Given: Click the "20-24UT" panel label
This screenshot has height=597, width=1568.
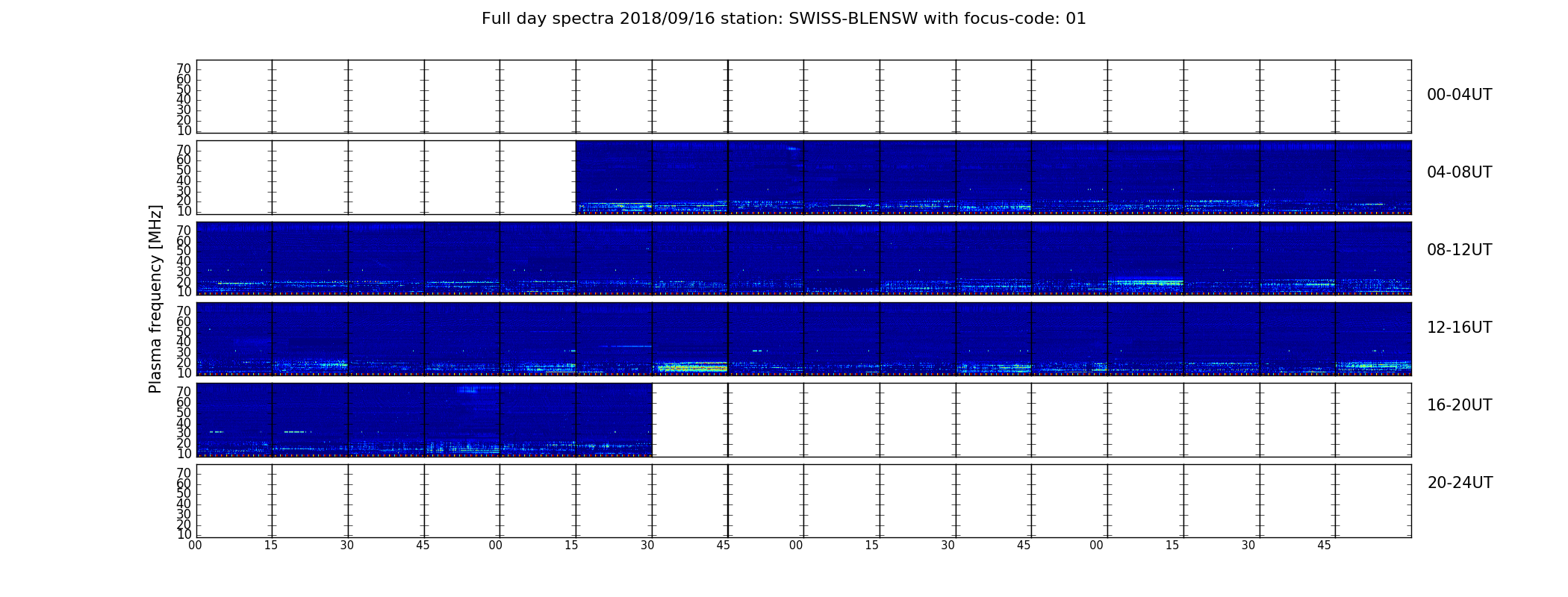Looking at the screenshot, I should pos(1459,483).
